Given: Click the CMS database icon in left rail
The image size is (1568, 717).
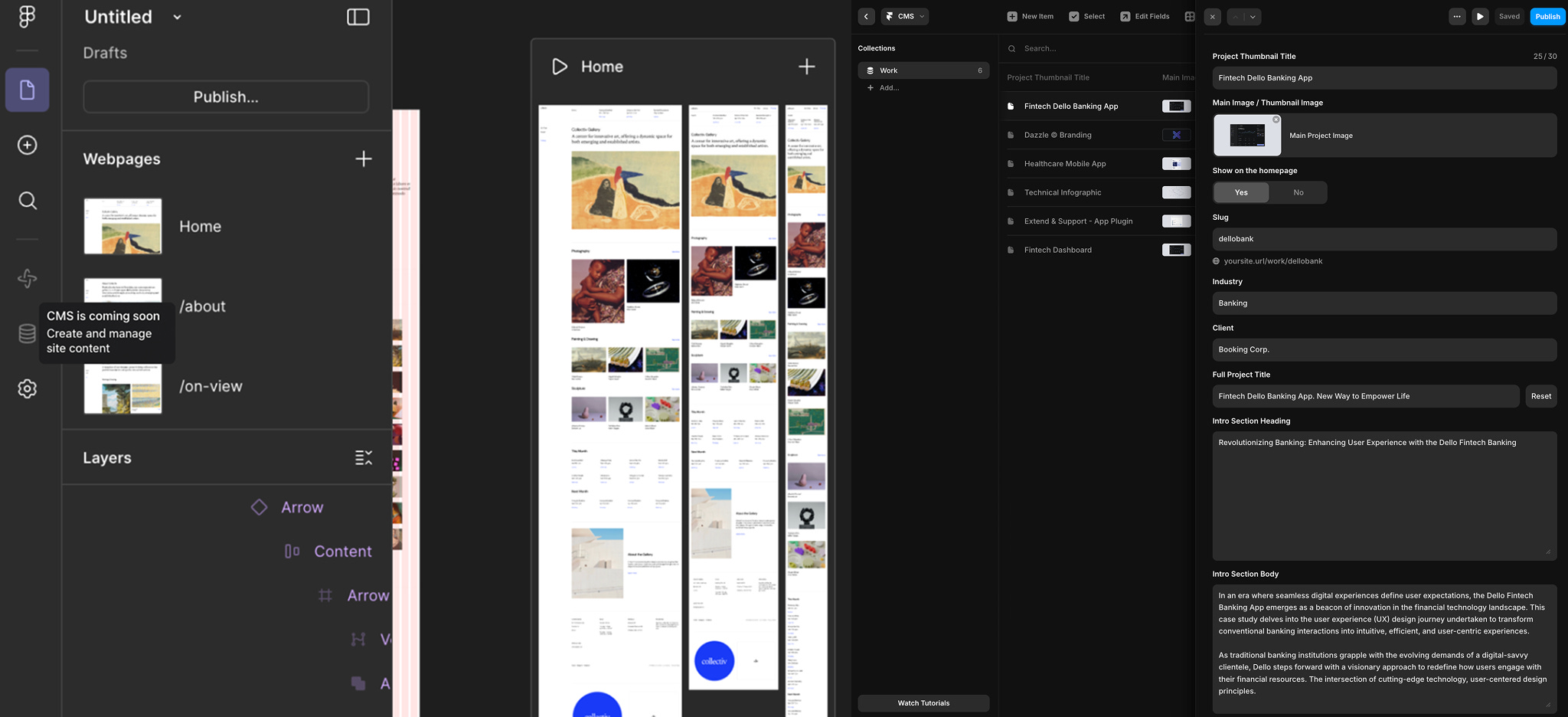Looking at the screenshot, I should pos(28,333).
